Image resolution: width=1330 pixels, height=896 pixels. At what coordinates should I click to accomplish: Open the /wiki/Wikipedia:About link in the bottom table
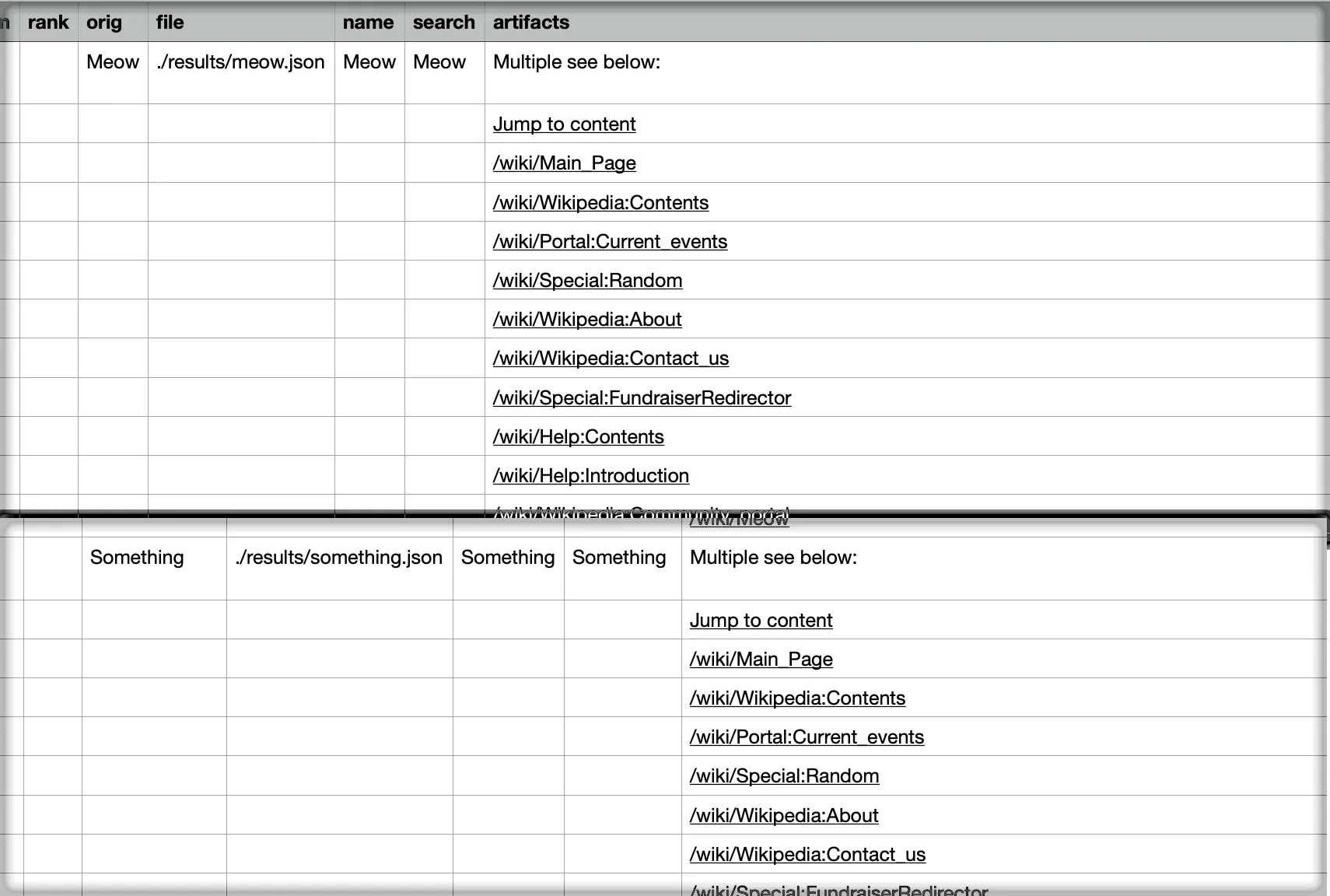point(783,815)
